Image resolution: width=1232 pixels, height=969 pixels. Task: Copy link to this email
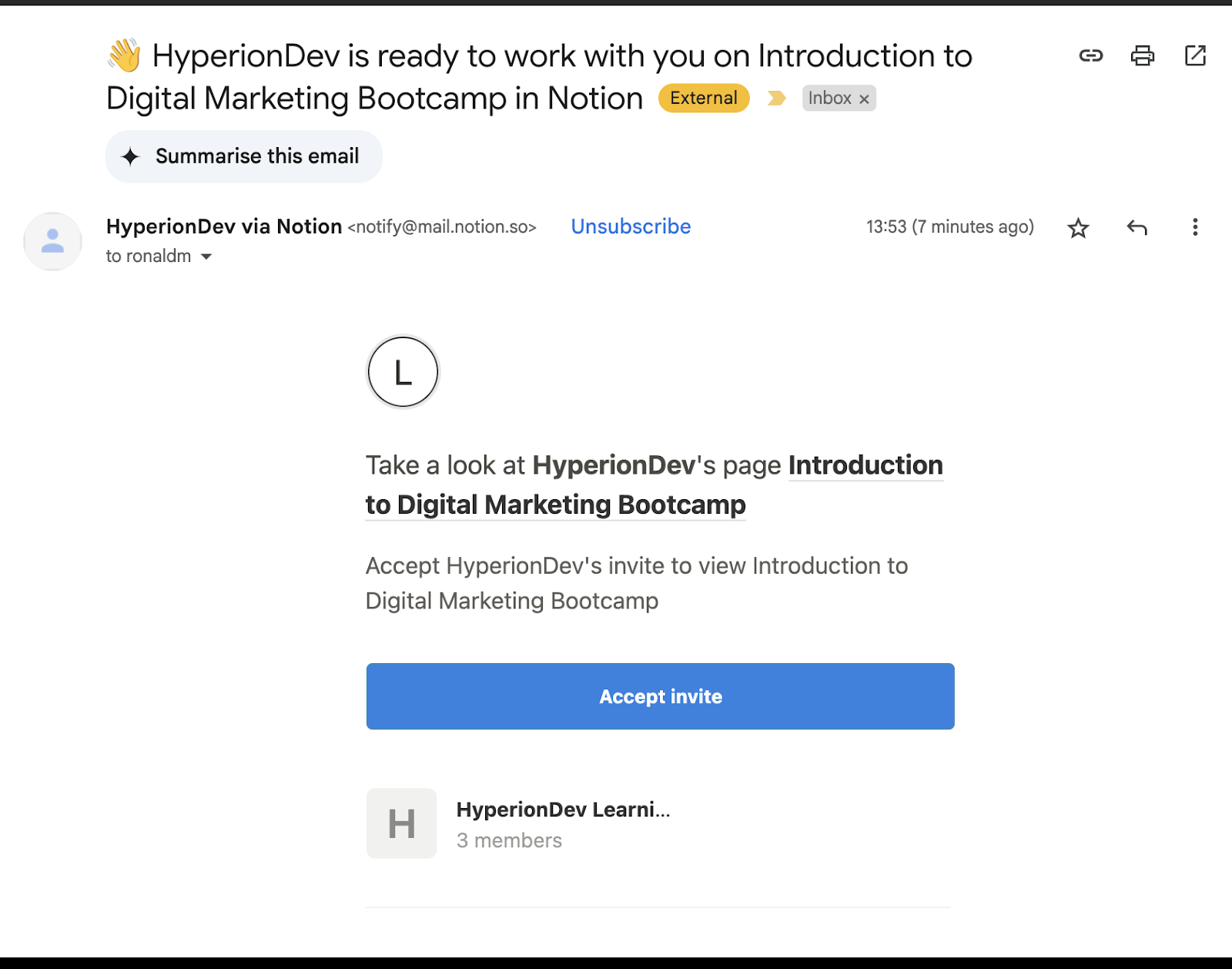(1090, 55)
